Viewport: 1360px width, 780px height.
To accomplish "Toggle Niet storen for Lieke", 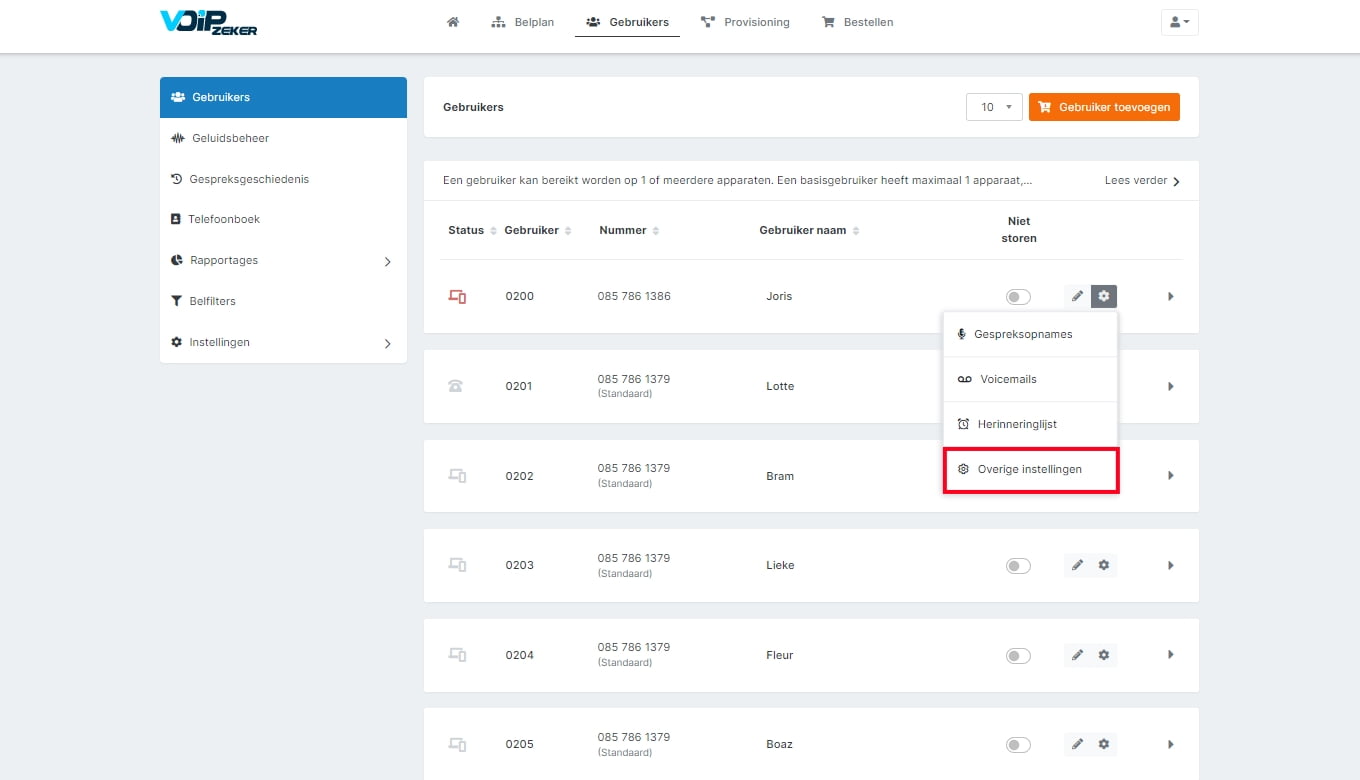I will pyautogui.click(x=1018, y=566).
